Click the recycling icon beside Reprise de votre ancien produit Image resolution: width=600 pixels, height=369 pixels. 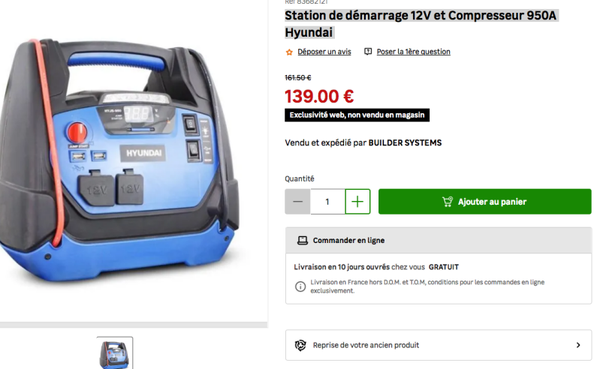coord(300,345)
